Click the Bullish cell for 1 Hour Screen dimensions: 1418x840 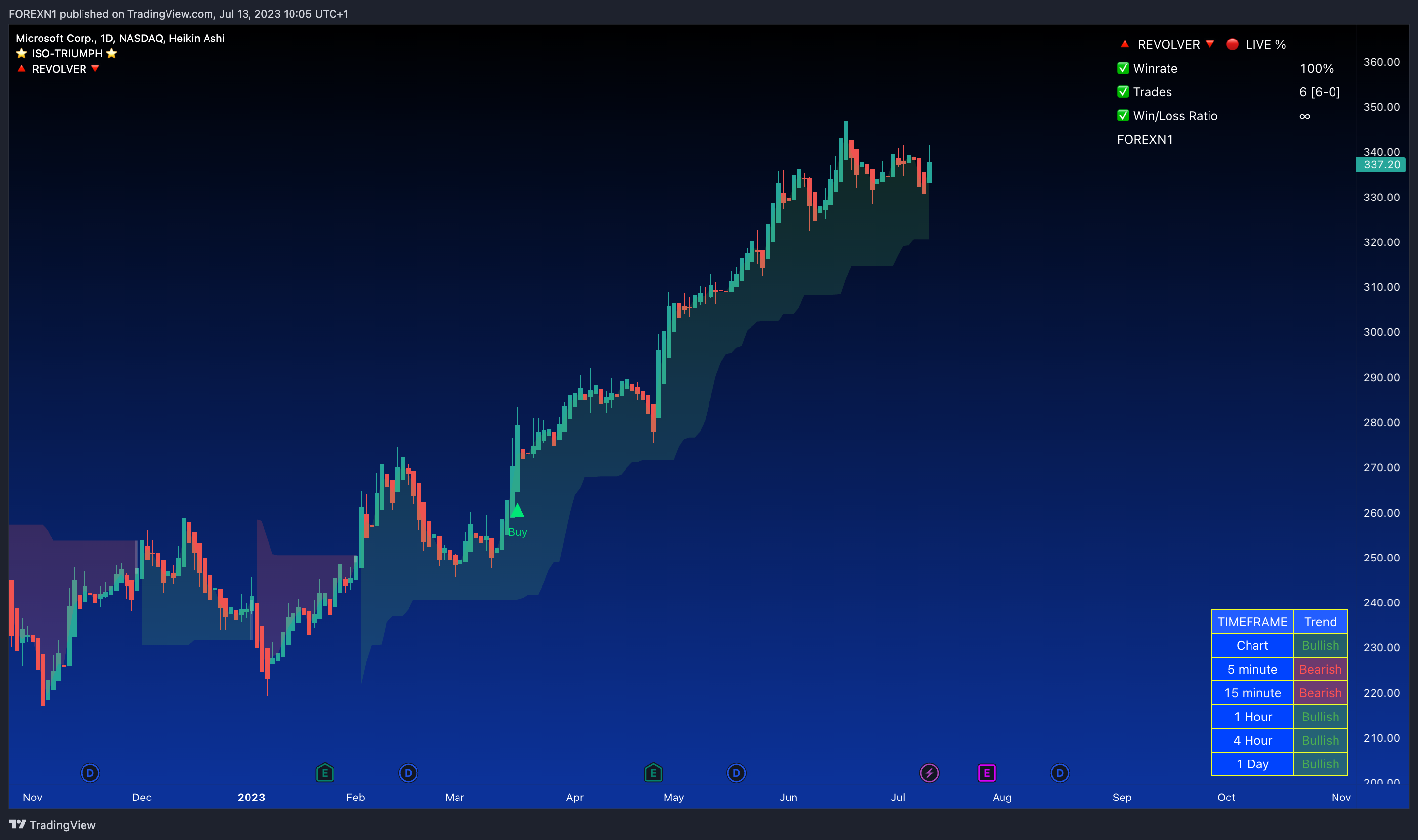(1320, 717)
